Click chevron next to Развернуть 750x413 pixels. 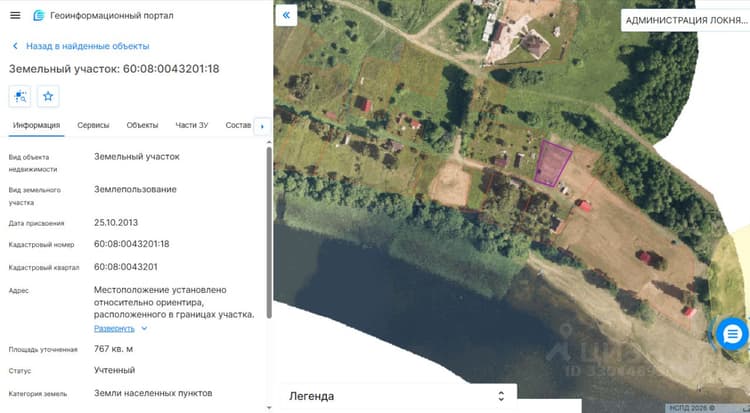pos(144,328)
